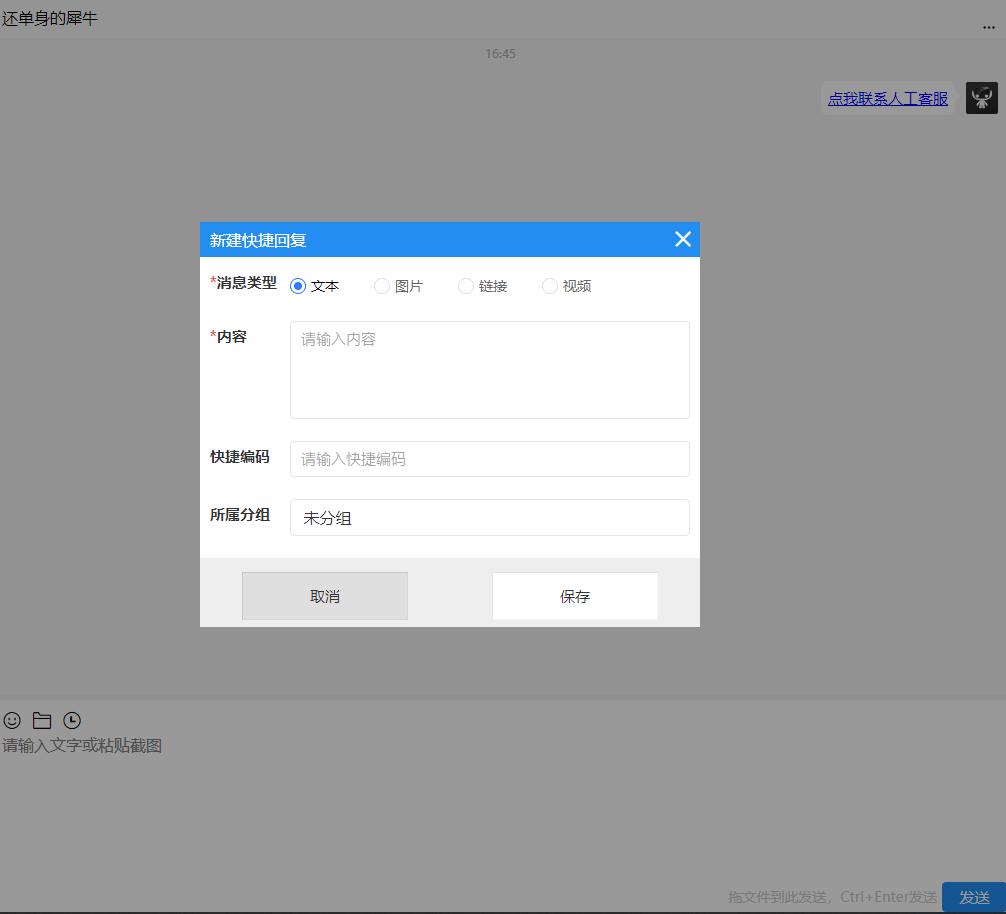Click the robot customer service avatar
This screenshot has height=914, width=1006.
point(981,98)
